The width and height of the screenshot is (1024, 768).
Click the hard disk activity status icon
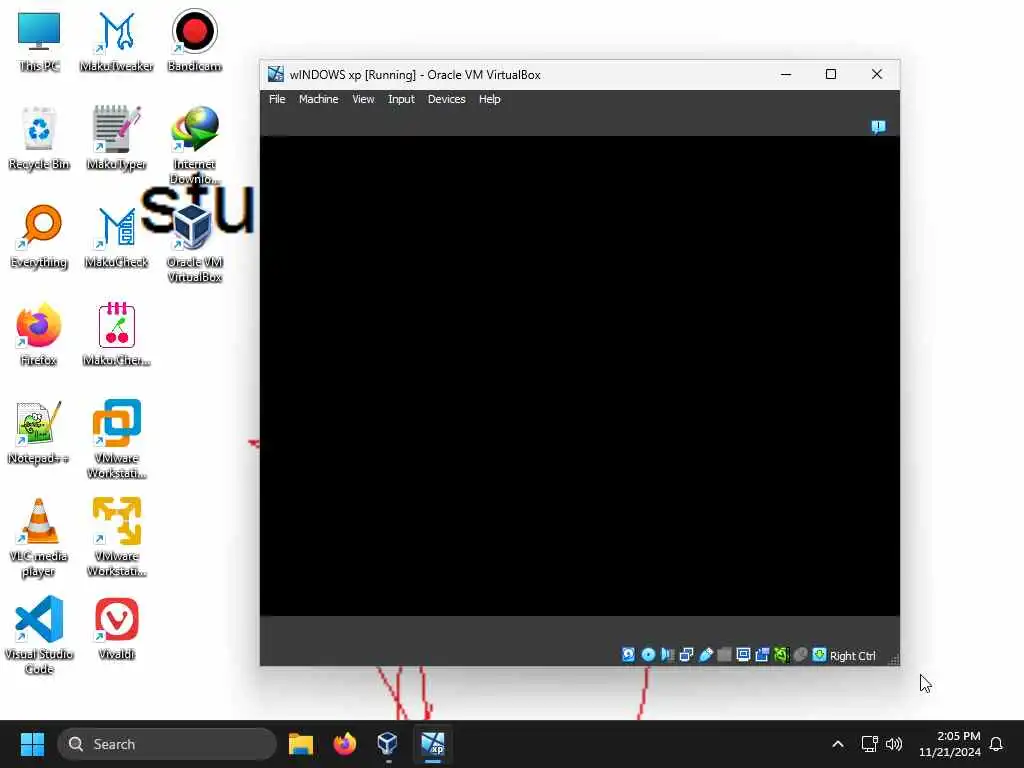628,654
